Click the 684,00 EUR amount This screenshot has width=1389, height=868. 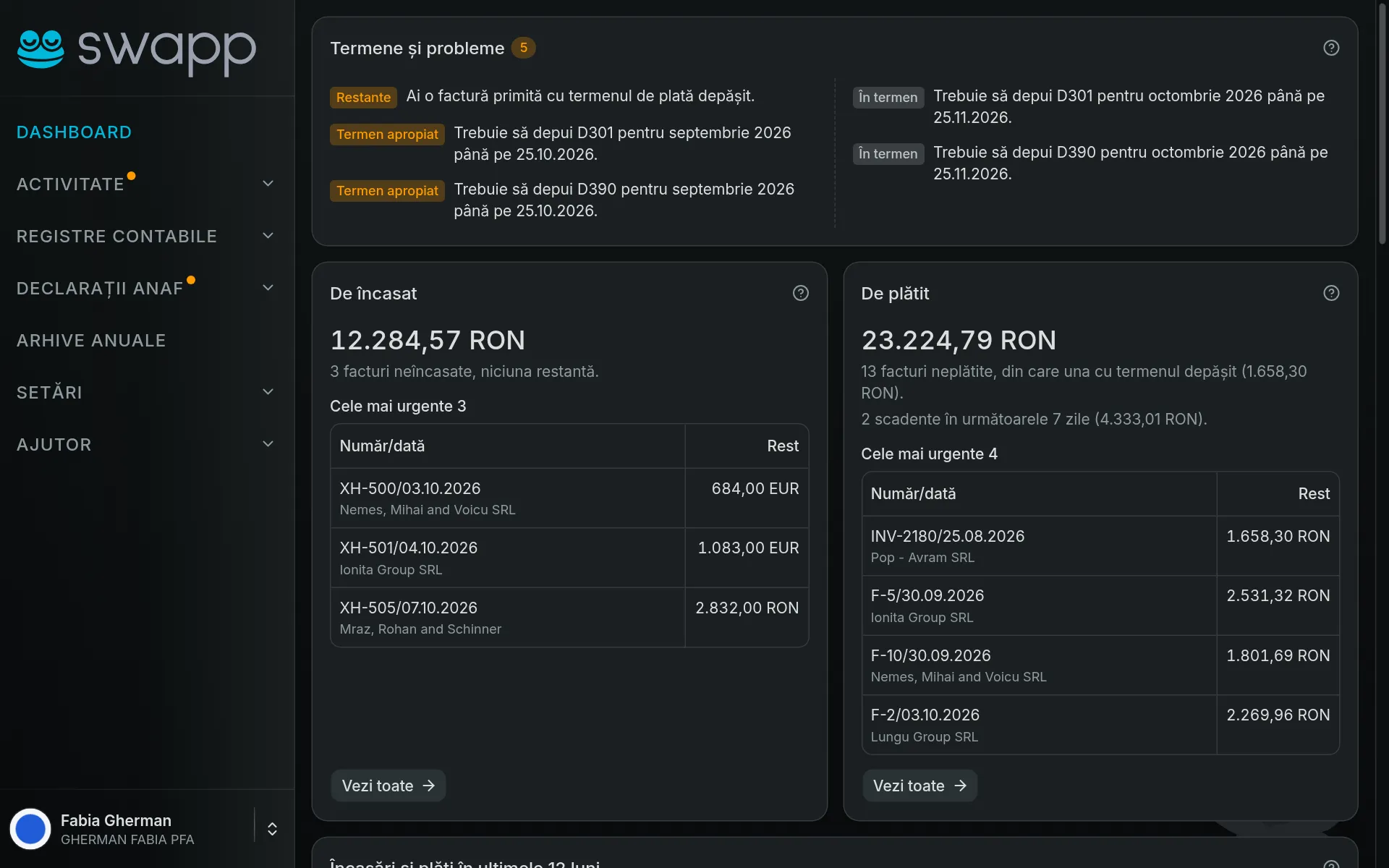point(755,489)
